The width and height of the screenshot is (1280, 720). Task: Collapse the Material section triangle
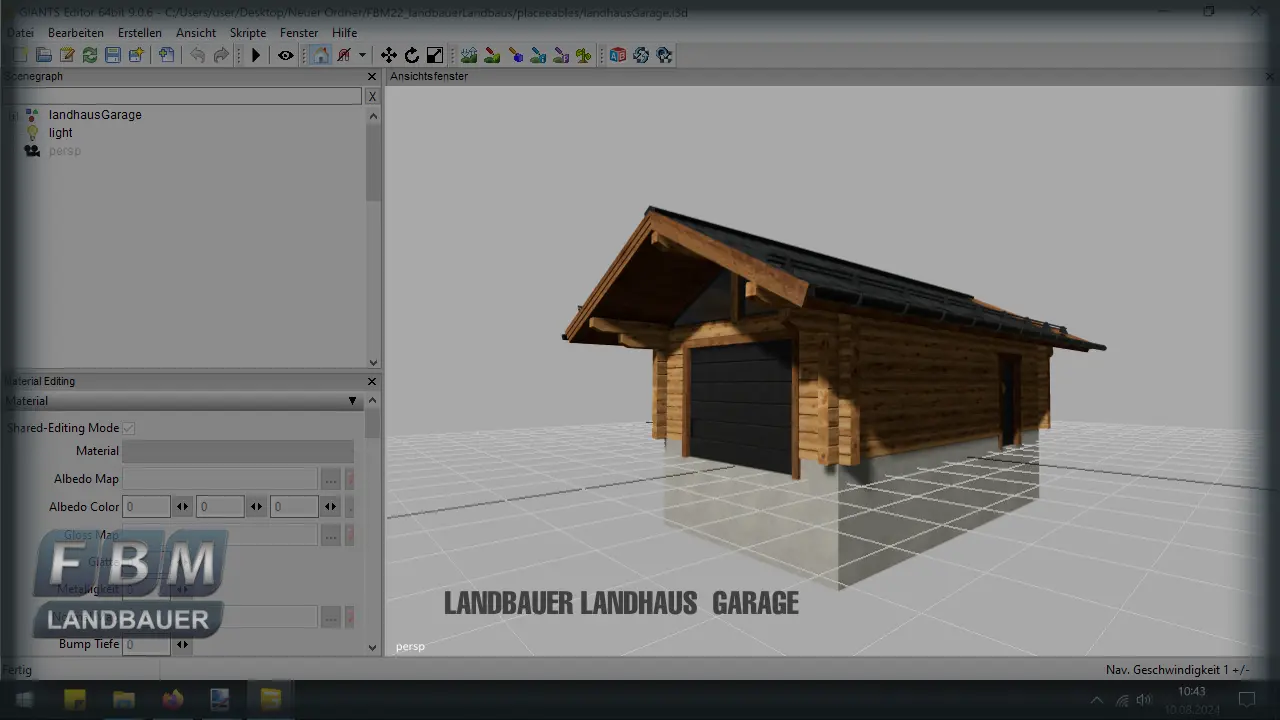[352, 401]
